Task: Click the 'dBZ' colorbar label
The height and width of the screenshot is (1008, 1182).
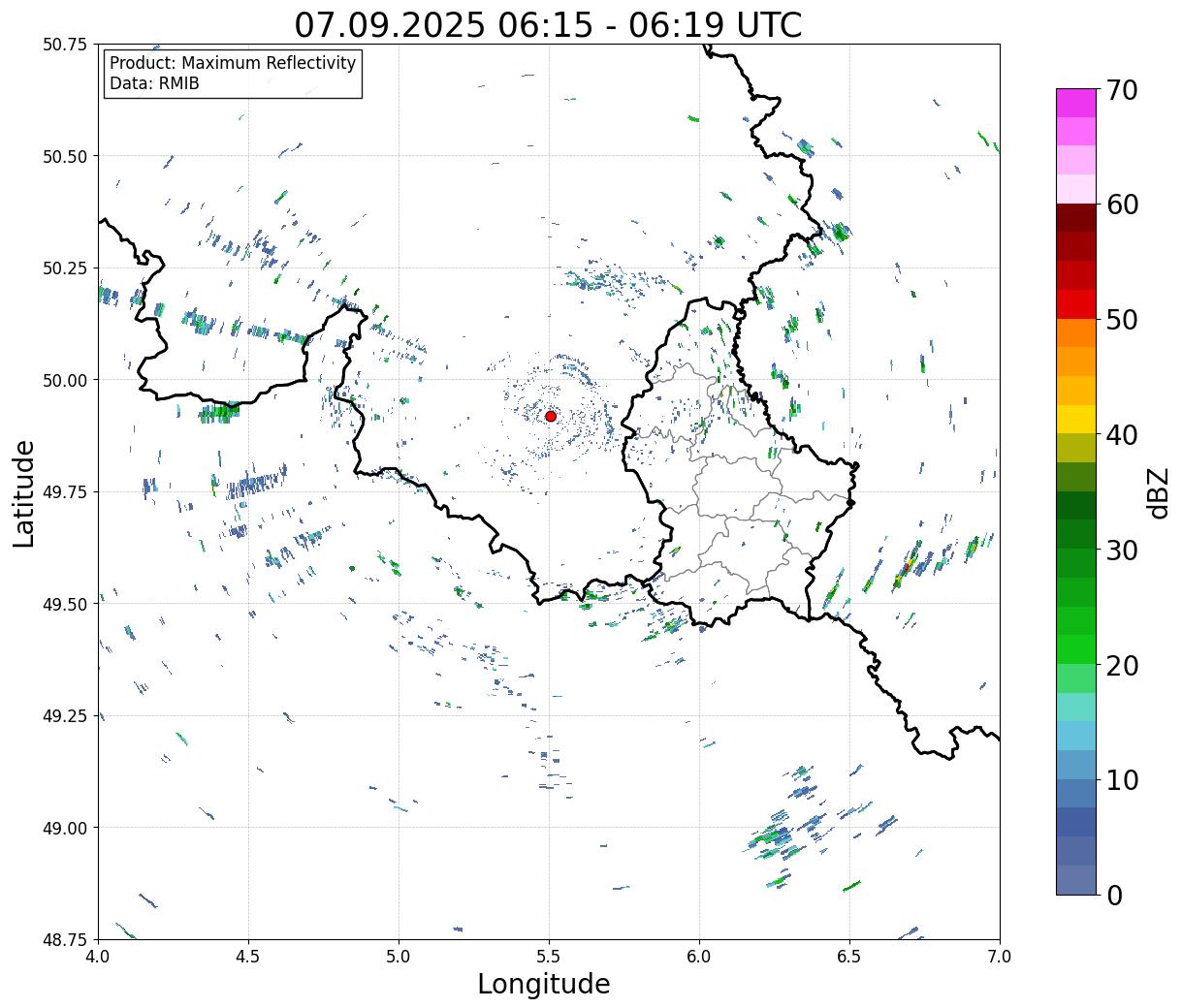Action: [x=1158, y=491]
